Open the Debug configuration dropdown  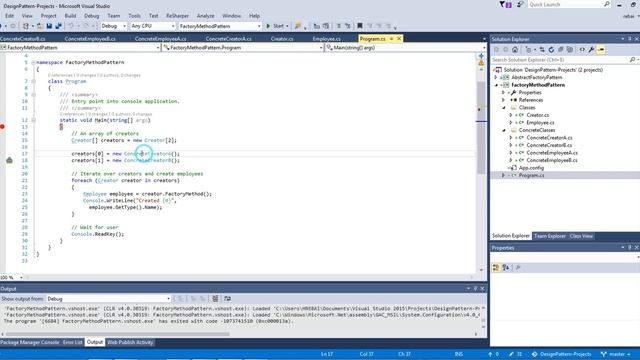pos(113,26)
